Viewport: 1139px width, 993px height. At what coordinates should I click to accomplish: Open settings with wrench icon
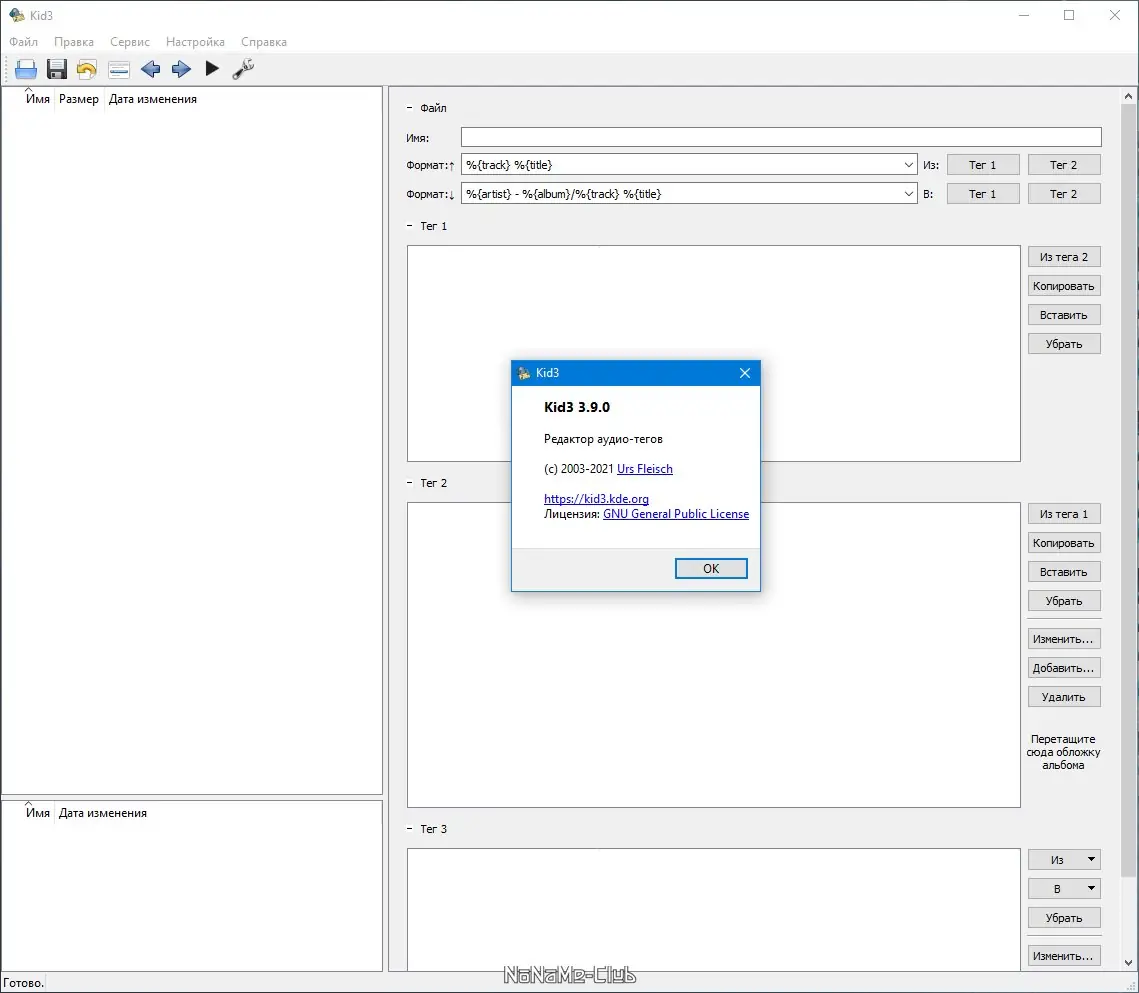(243, 69)
